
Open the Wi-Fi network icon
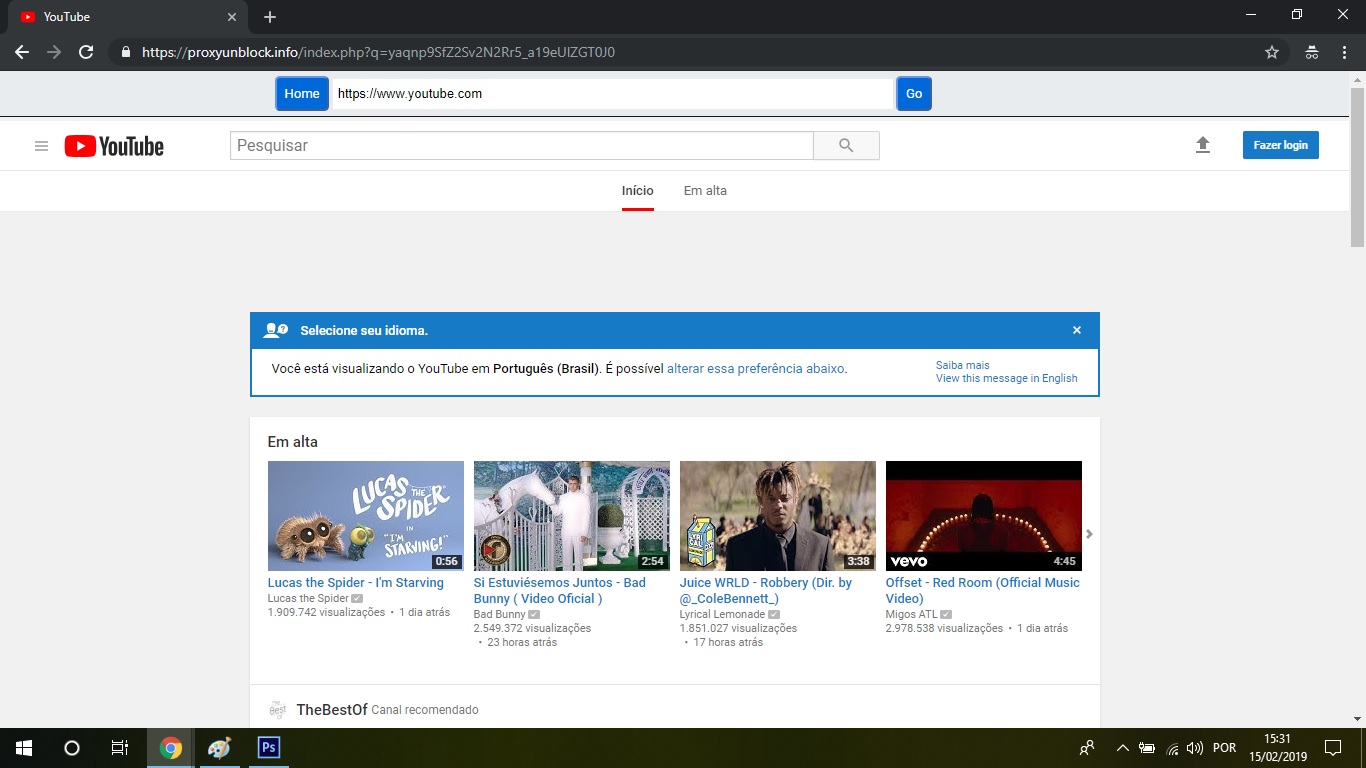click(x=1172, y=749)
